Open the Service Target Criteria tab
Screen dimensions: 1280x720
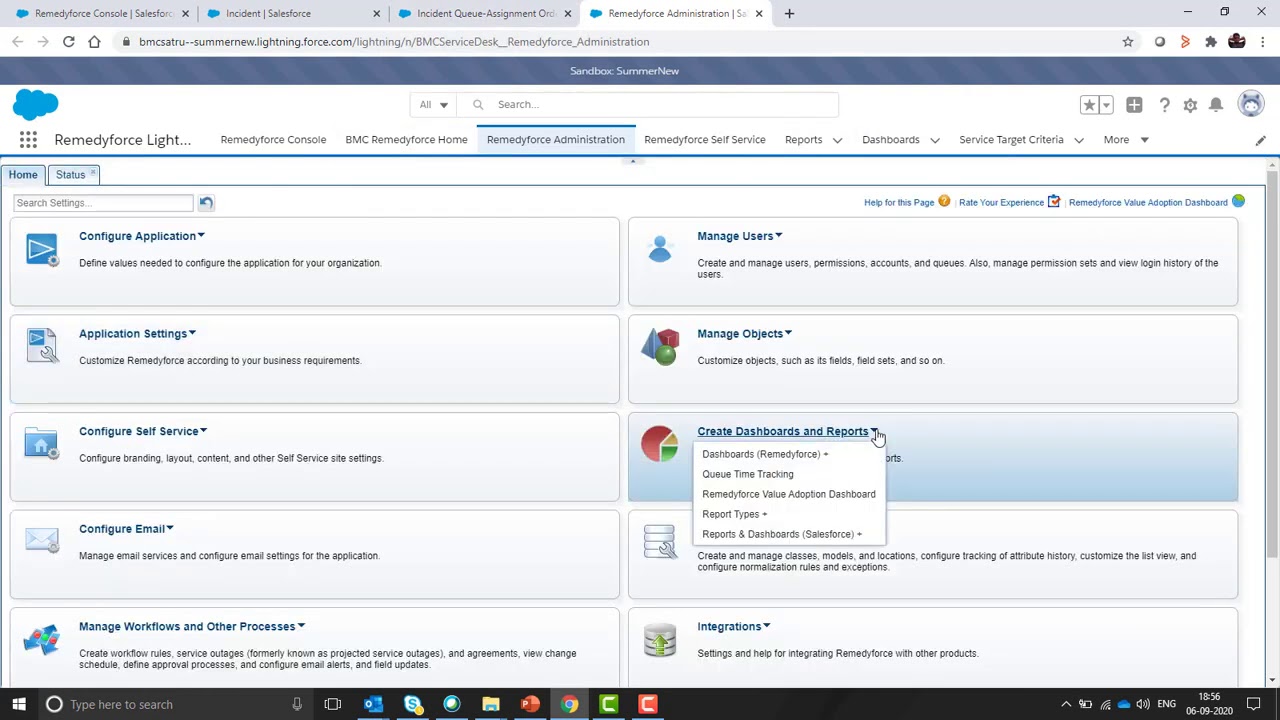[x=1011, y=140]
